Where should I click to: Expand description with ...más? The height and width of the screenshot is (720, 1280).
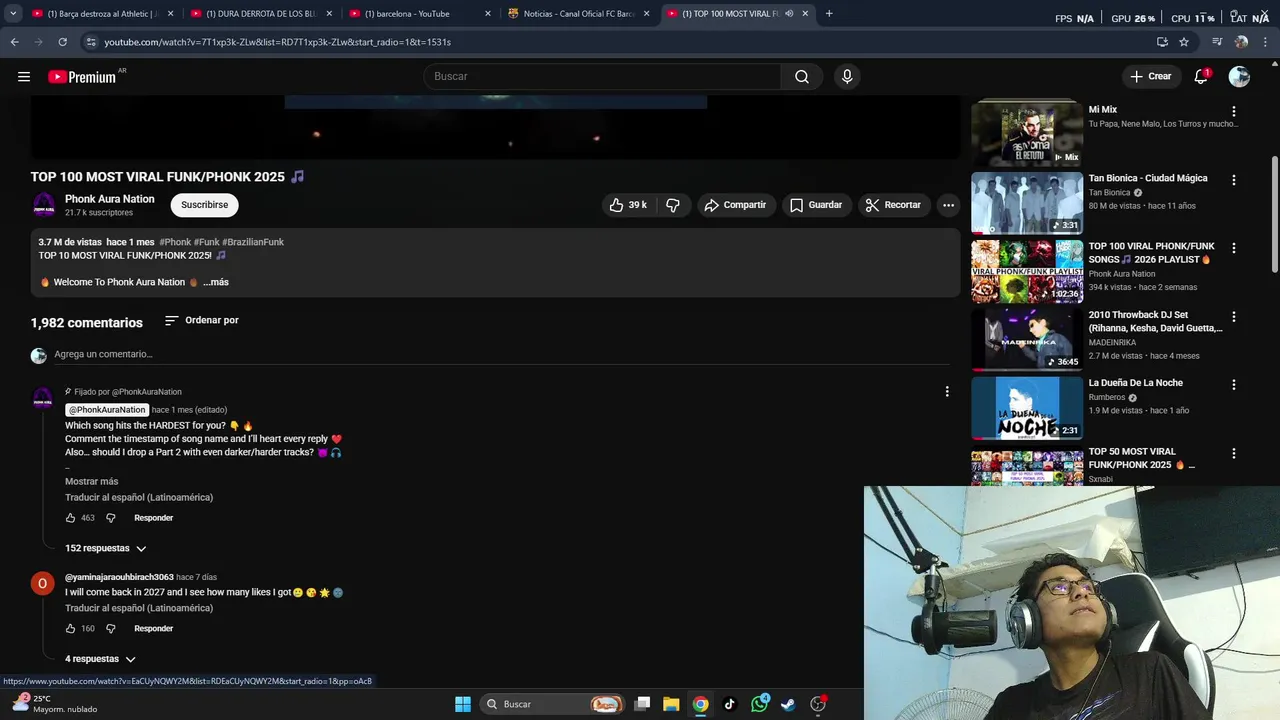point(216,283)
